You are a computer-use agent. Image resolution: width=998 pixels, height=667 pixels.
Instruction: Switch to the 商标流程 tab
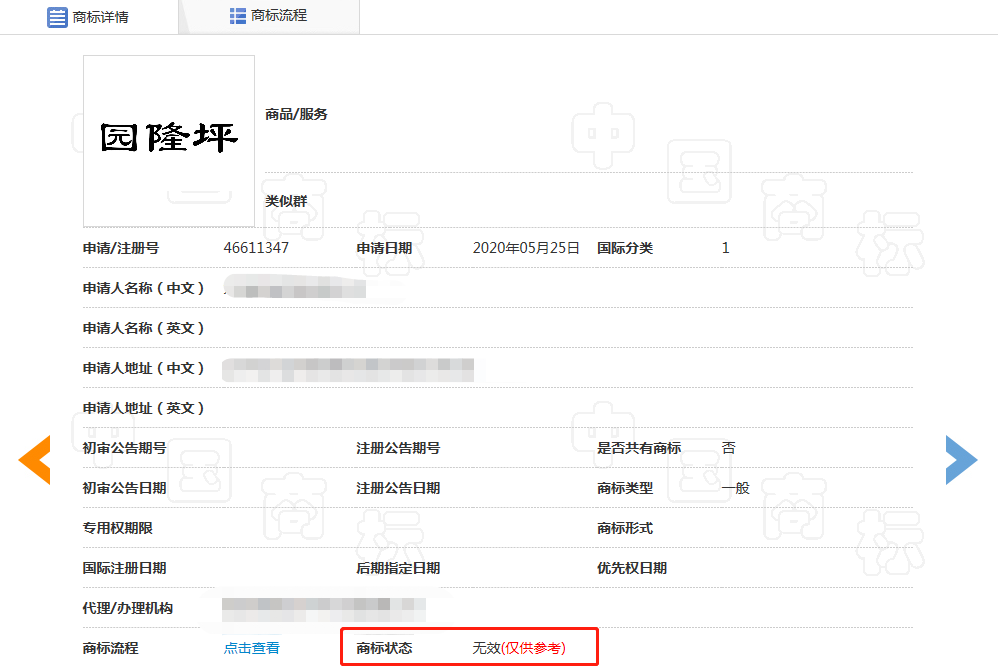(269, 16)
